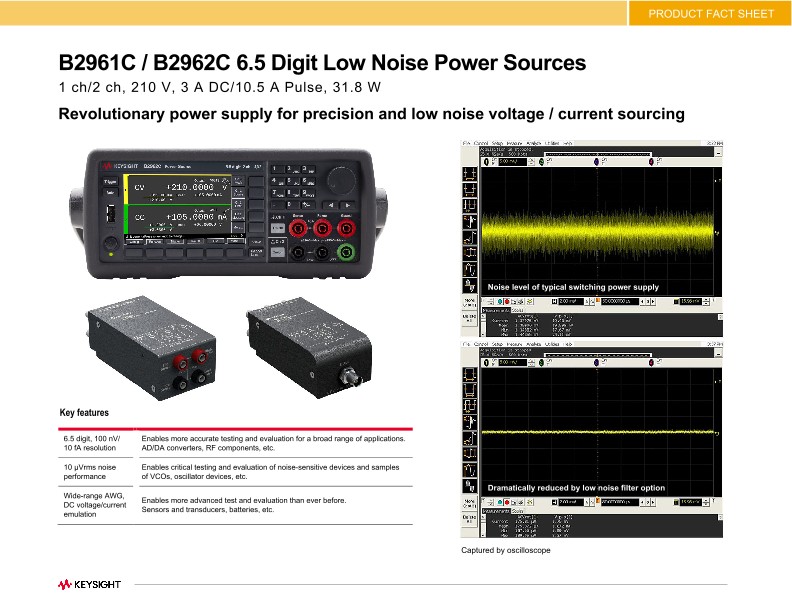Click channel 1 button in switching-supply scope capture
The height and width of the screenshot is (612, 792).
(486, 162)
